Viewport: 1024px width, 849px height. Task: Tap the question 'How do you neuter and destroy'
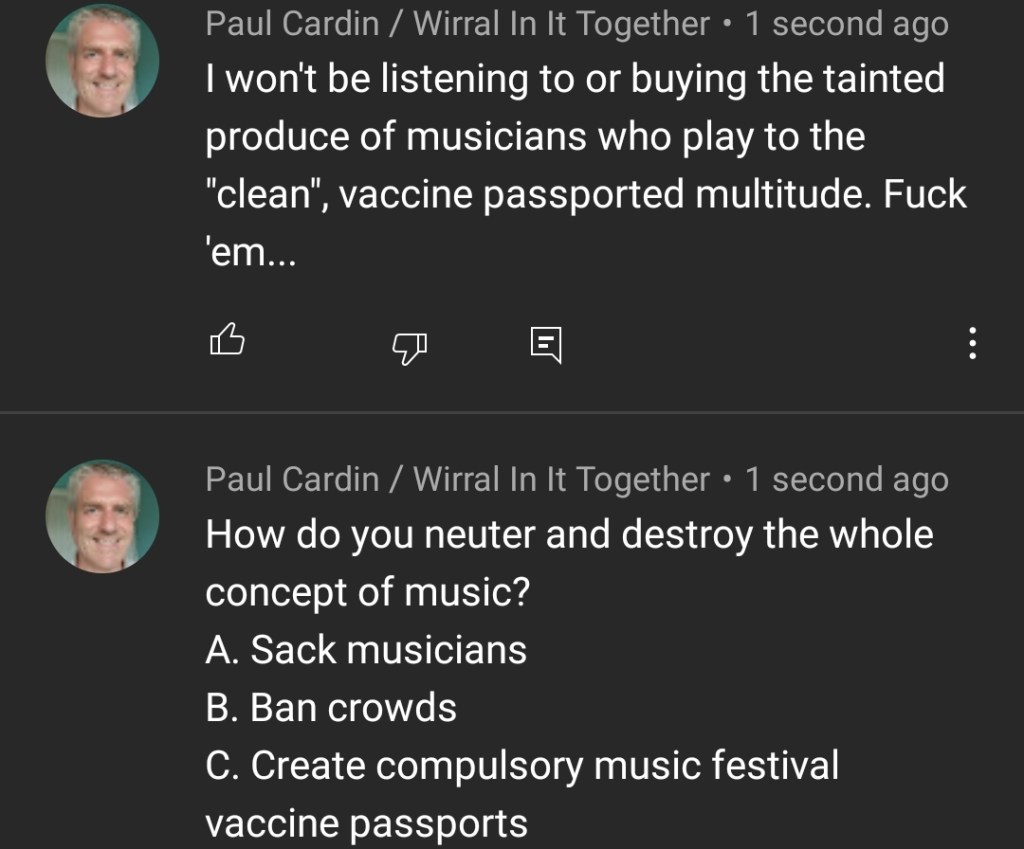[569, 535]
